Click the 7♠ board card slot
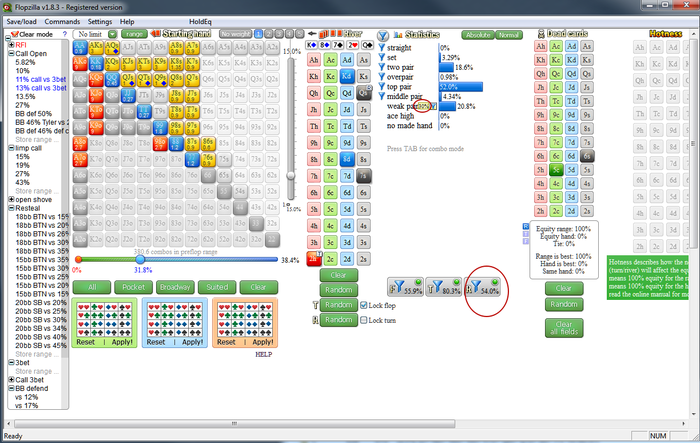Viewport: 700px width, 443px height. click(338, 45)
